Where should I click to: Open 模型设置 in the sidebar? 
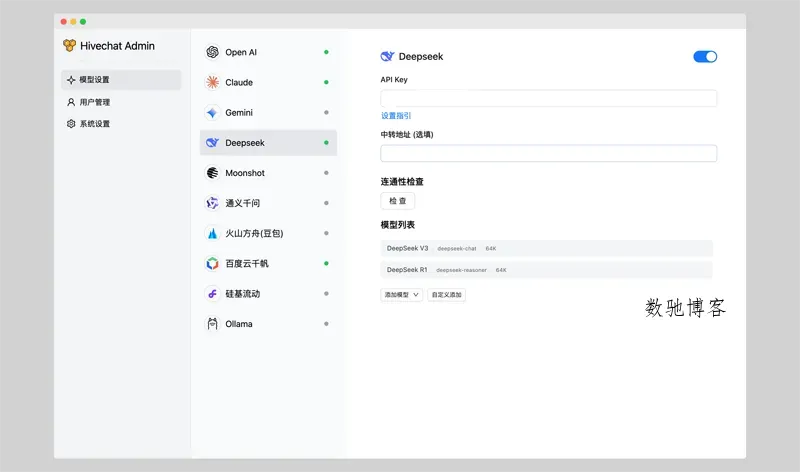point(121,80)
